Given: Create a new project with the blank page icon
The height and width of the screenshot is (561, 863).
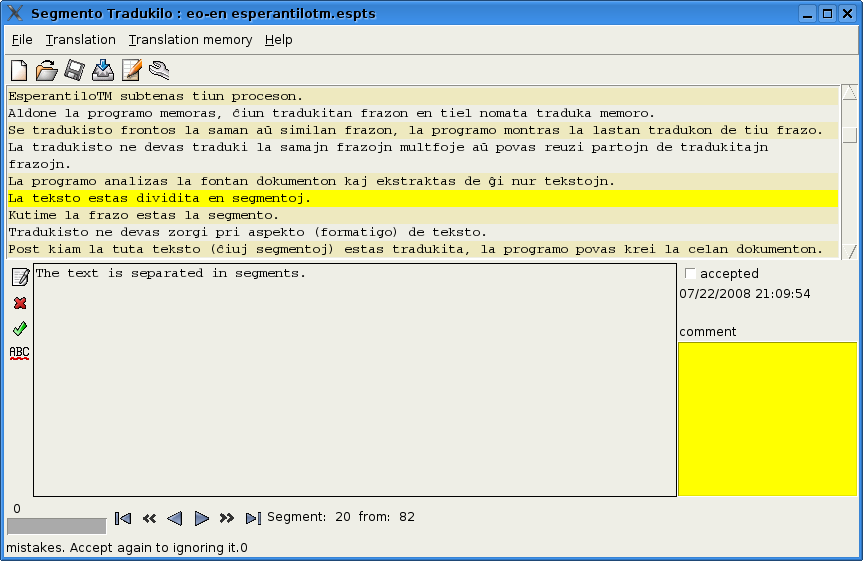Looking at the screenshot, I should tap(18, 70).
